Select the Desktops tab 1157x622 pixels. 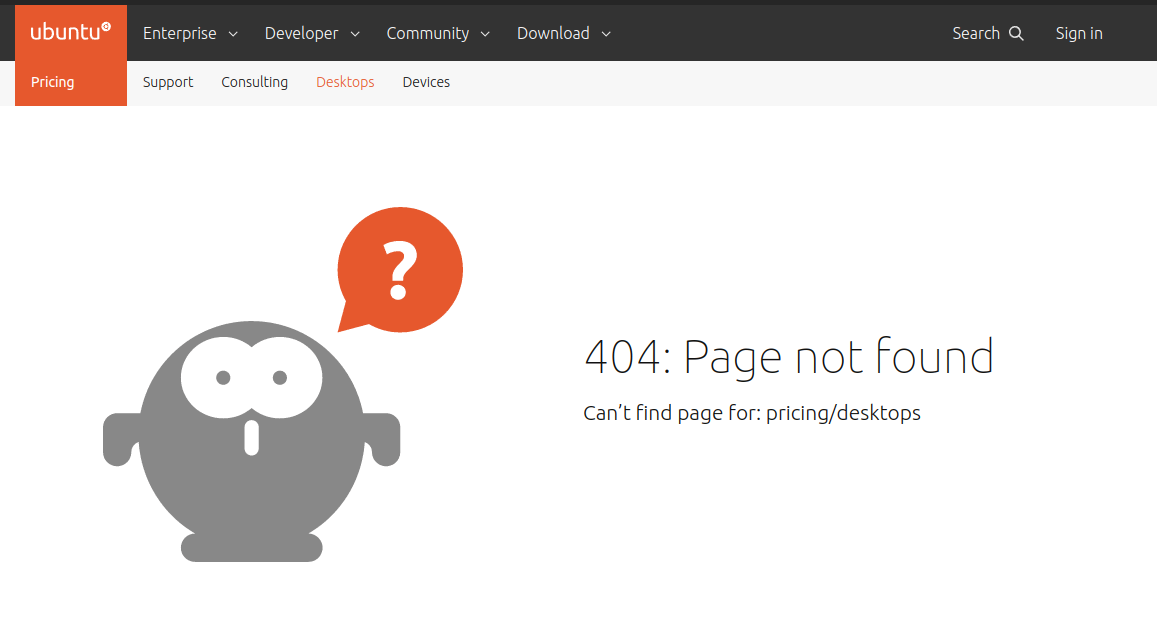(x=345, y=82)
